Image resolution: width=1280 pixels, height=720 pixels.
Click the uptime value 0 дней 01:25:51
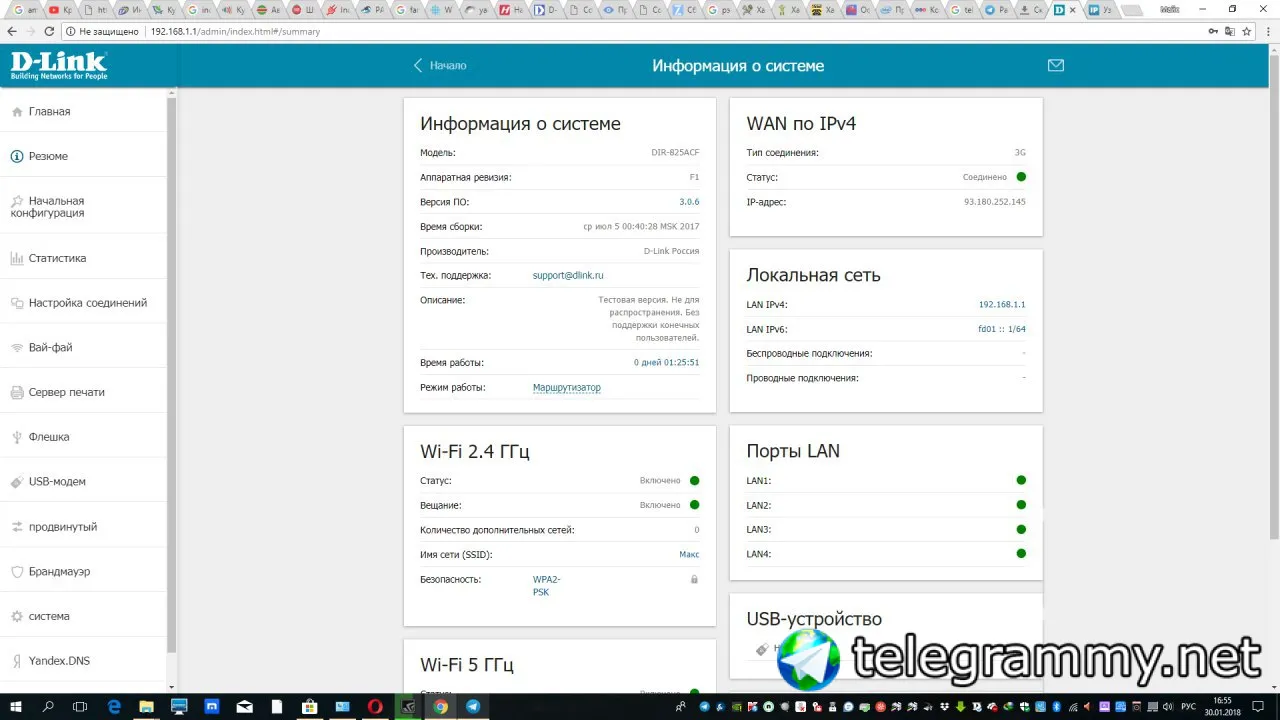(666, 363)
